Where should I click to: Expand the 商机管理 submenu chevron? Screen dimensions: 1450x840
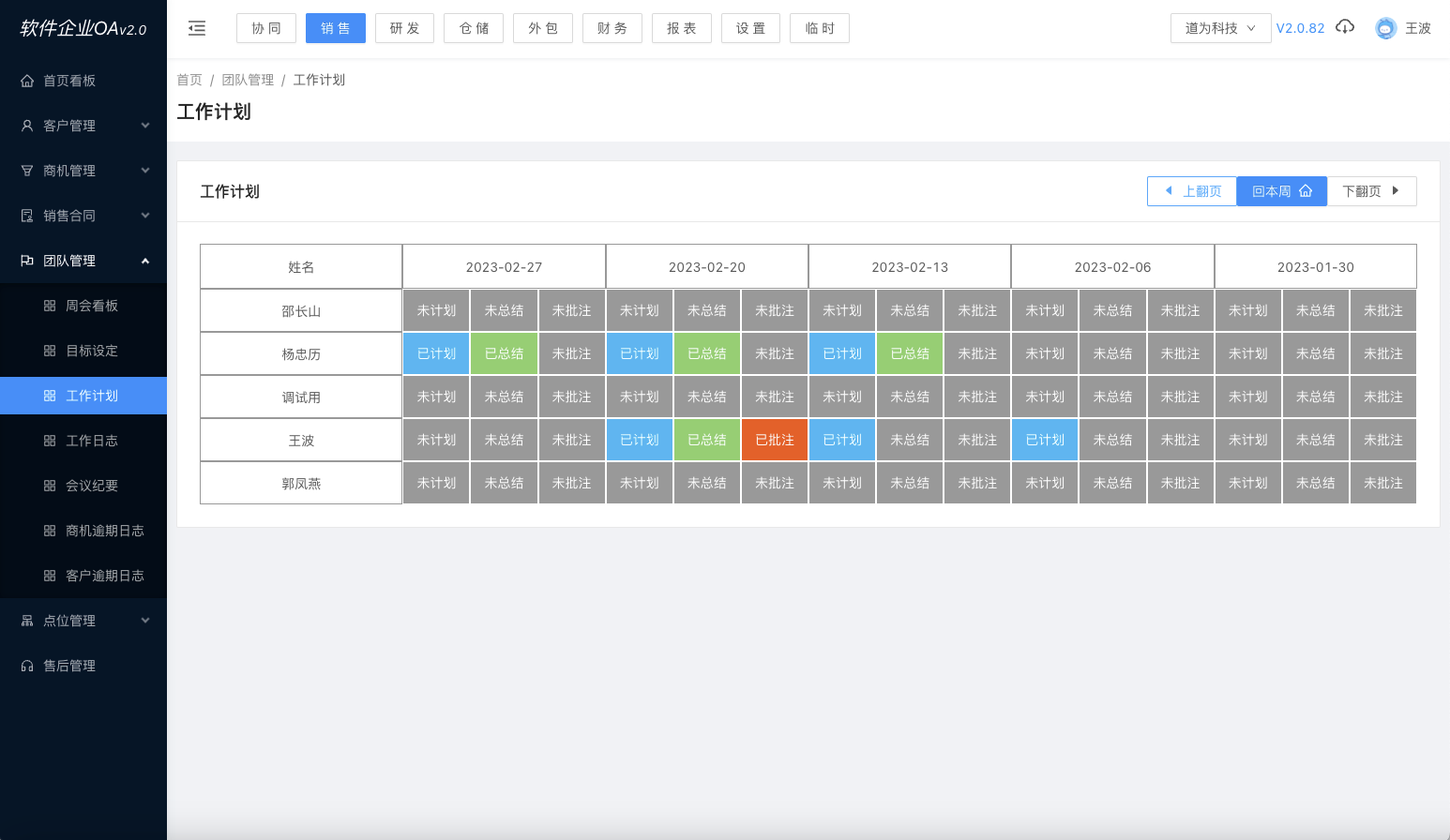coord(145,171)
